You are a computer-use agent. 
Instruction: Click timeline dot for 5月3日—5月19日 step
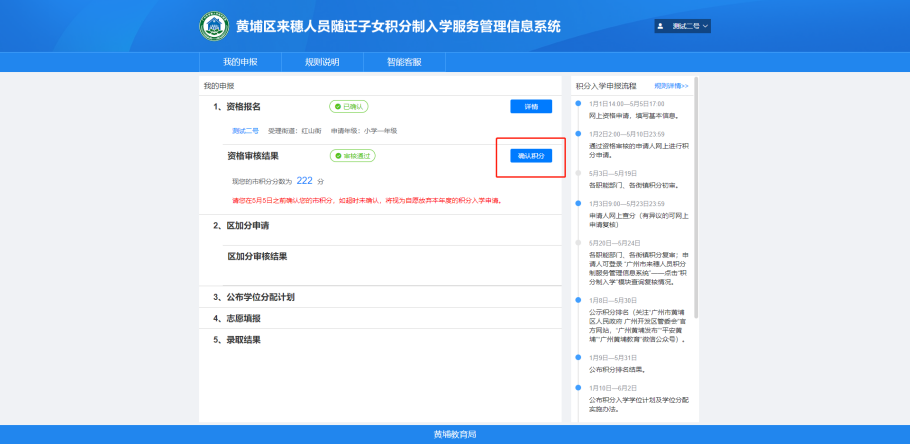coord(577,173)
